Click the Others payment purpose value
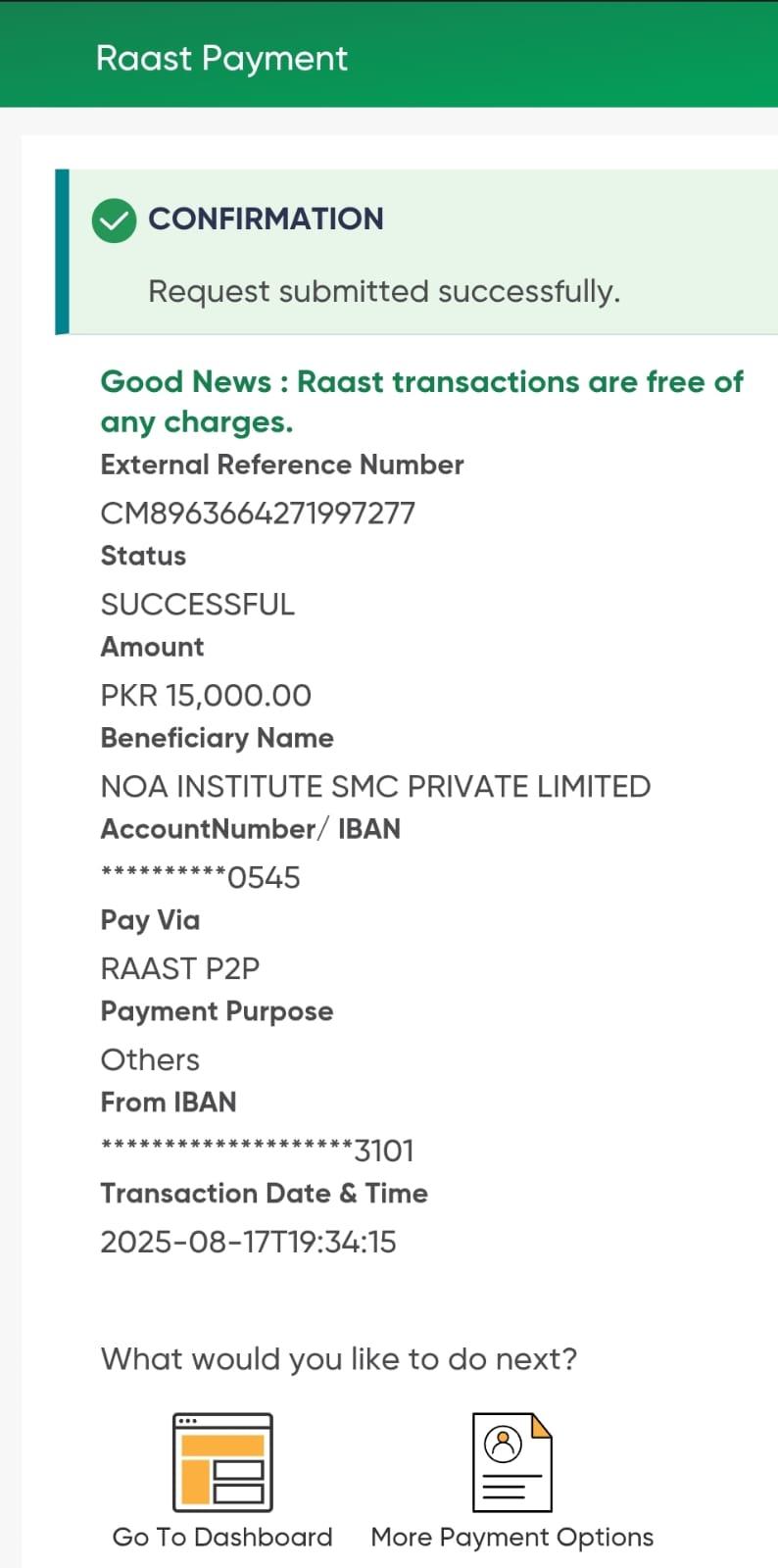 coord(150,1059)
